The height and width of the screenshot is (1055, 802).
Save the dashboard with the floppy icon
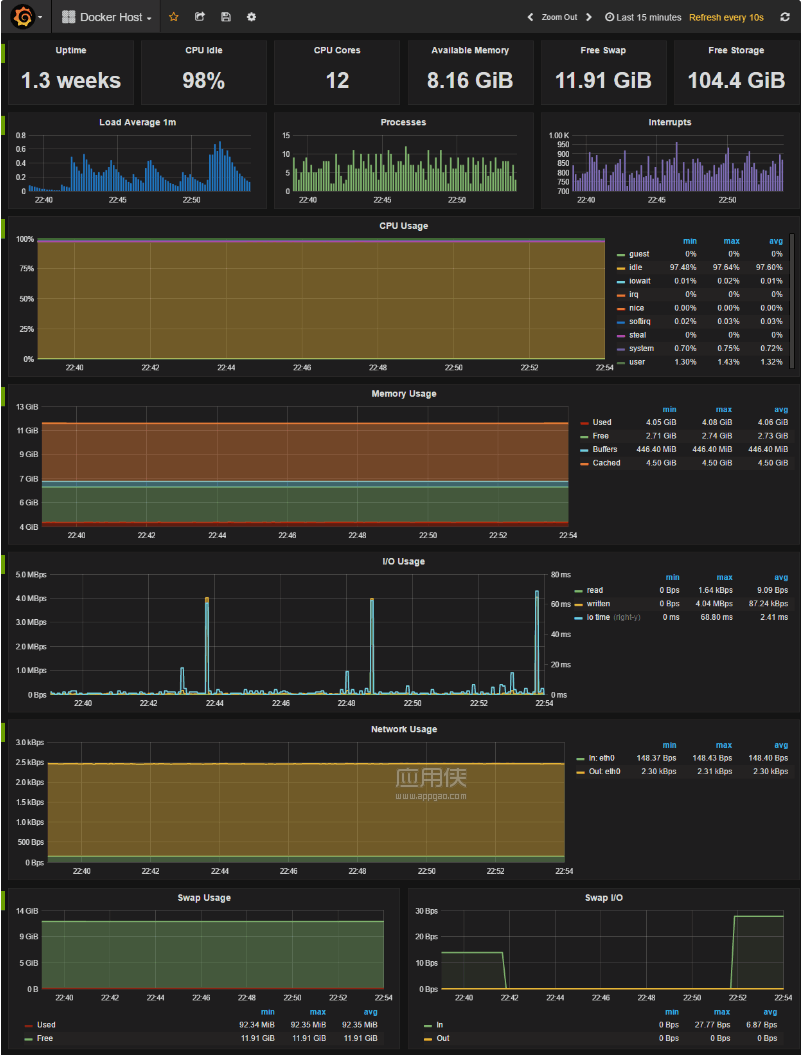[x=226, y=17]
